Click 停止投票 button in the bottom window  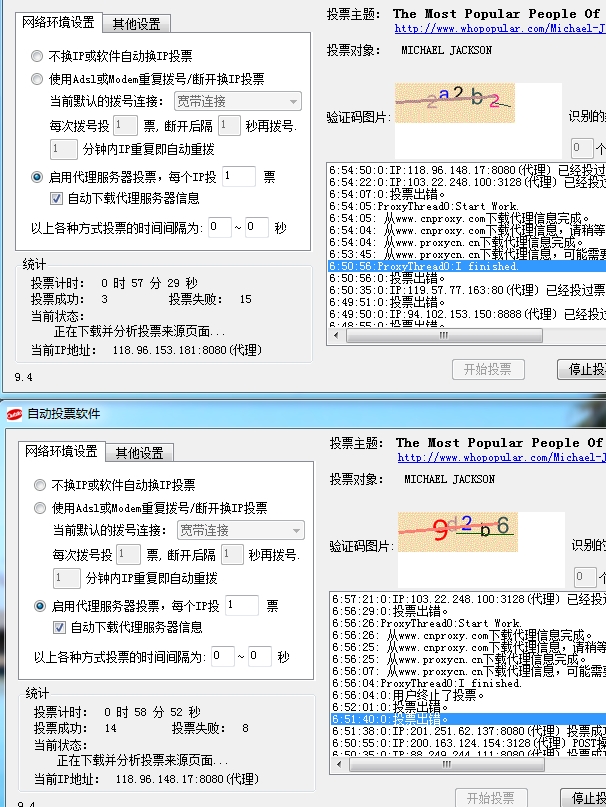(x=582, y=797)
